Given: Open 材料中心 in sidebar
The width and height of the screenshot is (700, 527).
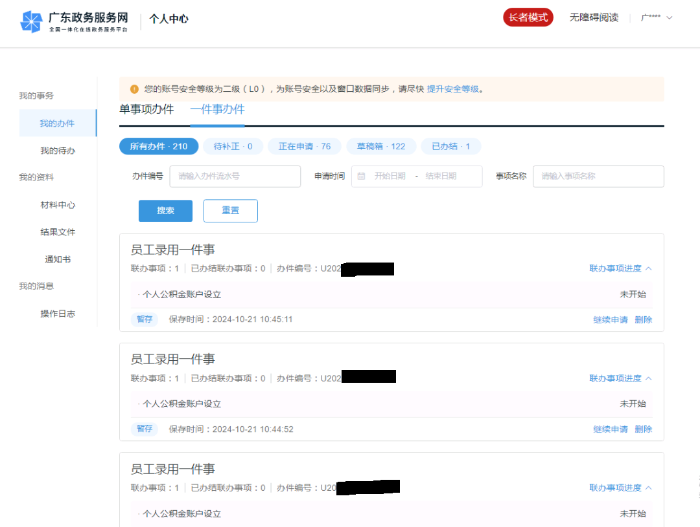Looking at the screenshot, I should pyautogui.click(x=58, y=205).
